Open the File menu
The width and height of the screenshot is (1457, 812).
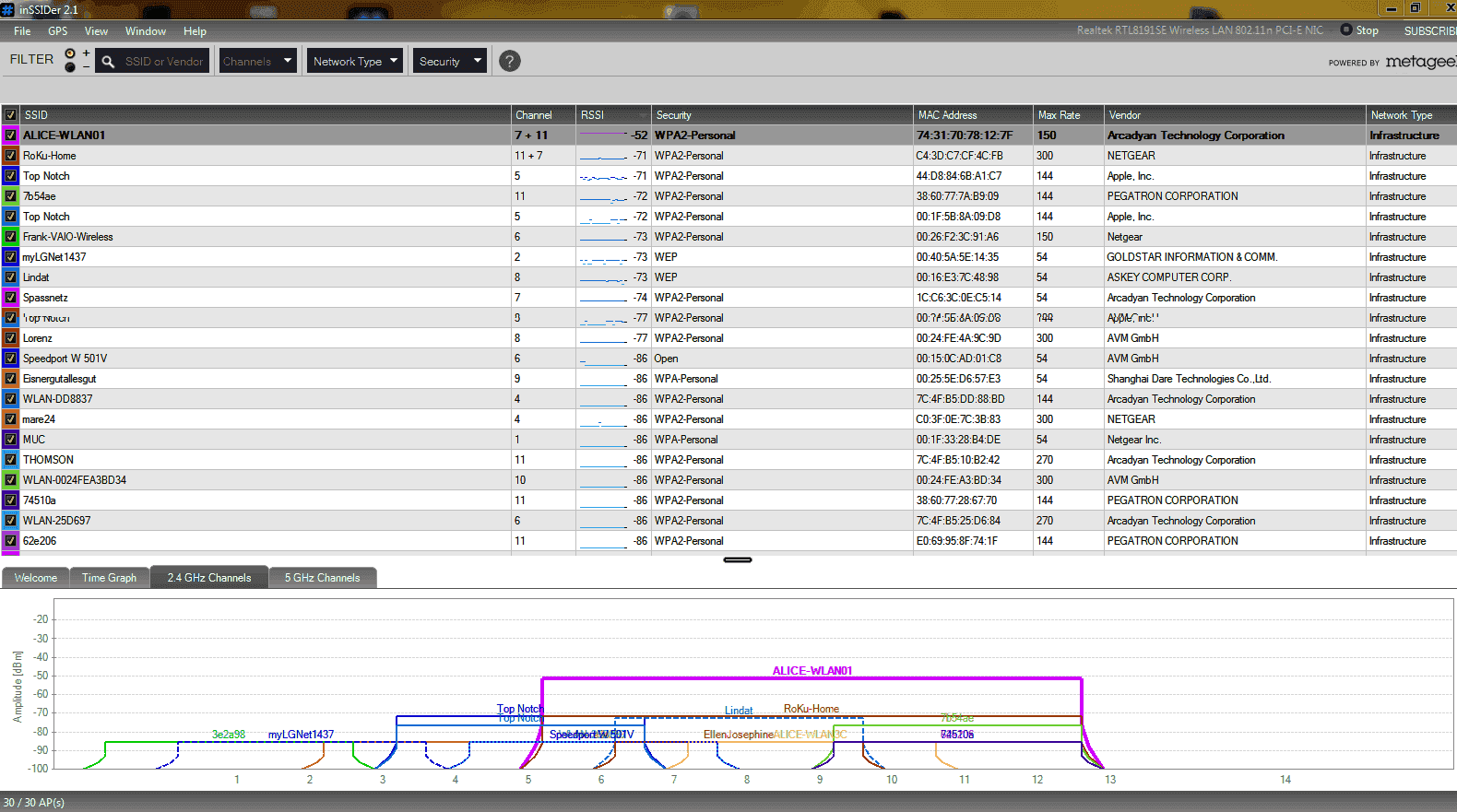22,31
